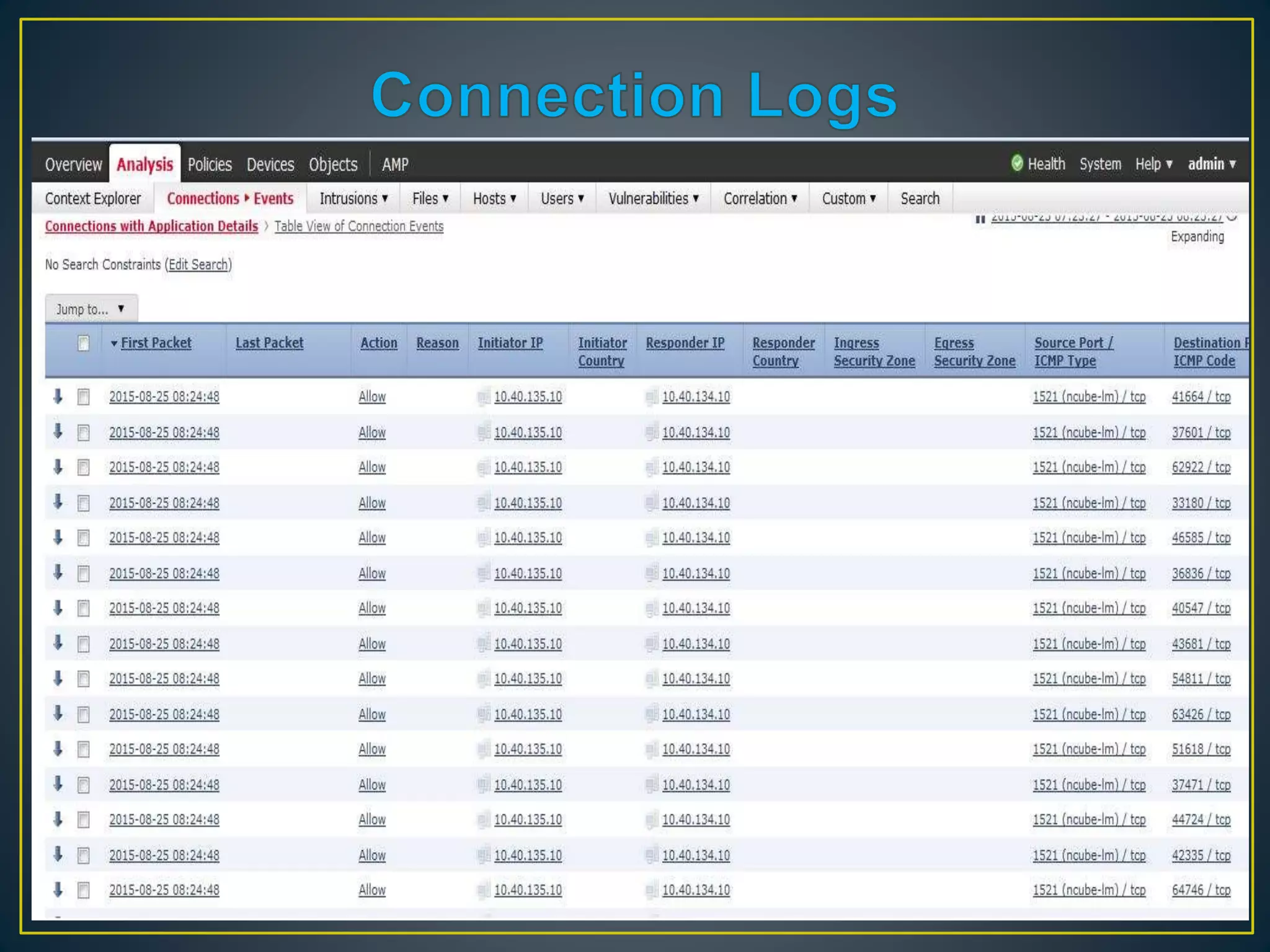
Task: Click responder host icon in row with port 33180
Action: 651,503
